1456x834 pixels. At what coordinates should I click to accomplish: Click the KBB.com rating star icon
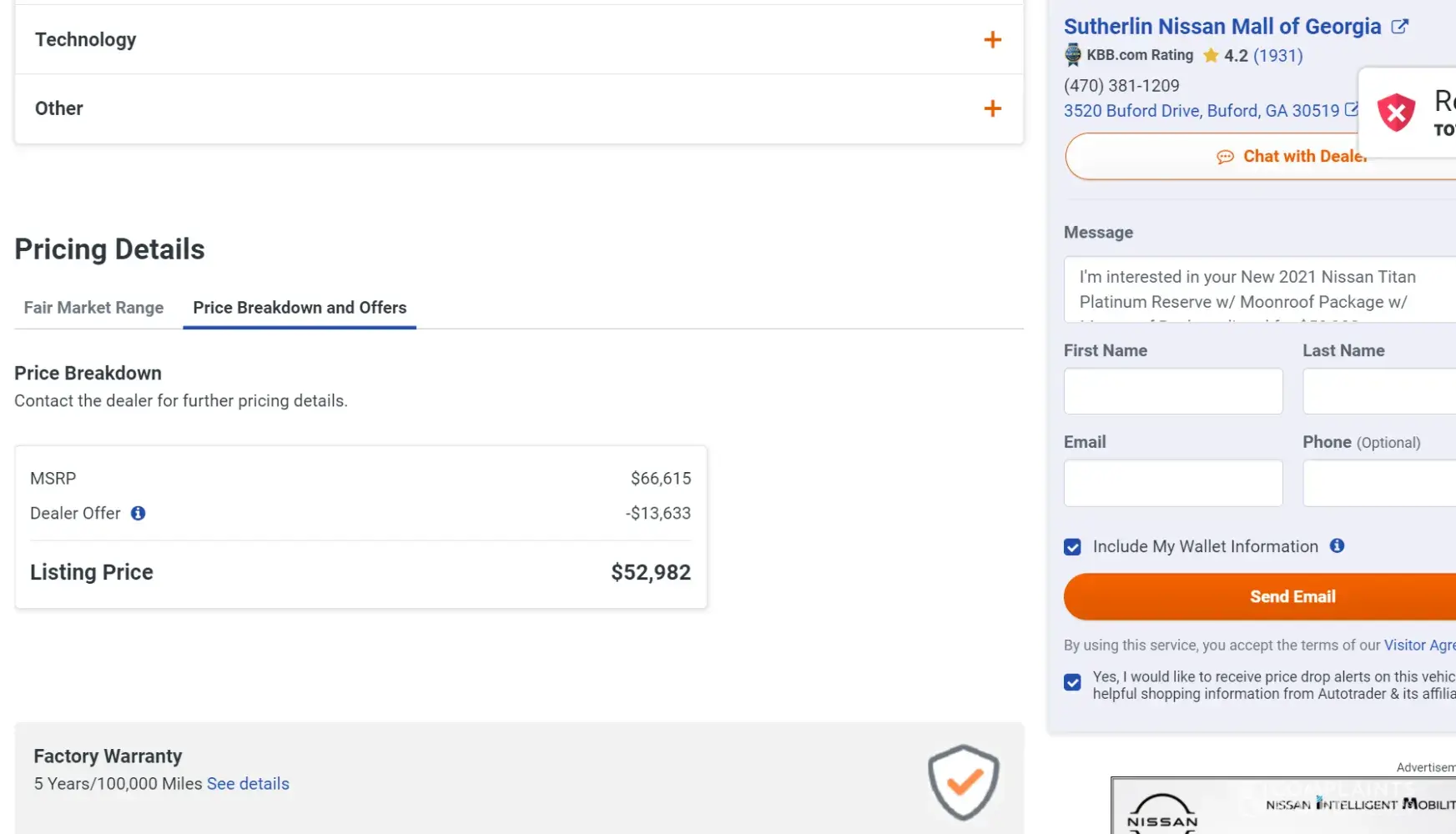pos(1211,56)
